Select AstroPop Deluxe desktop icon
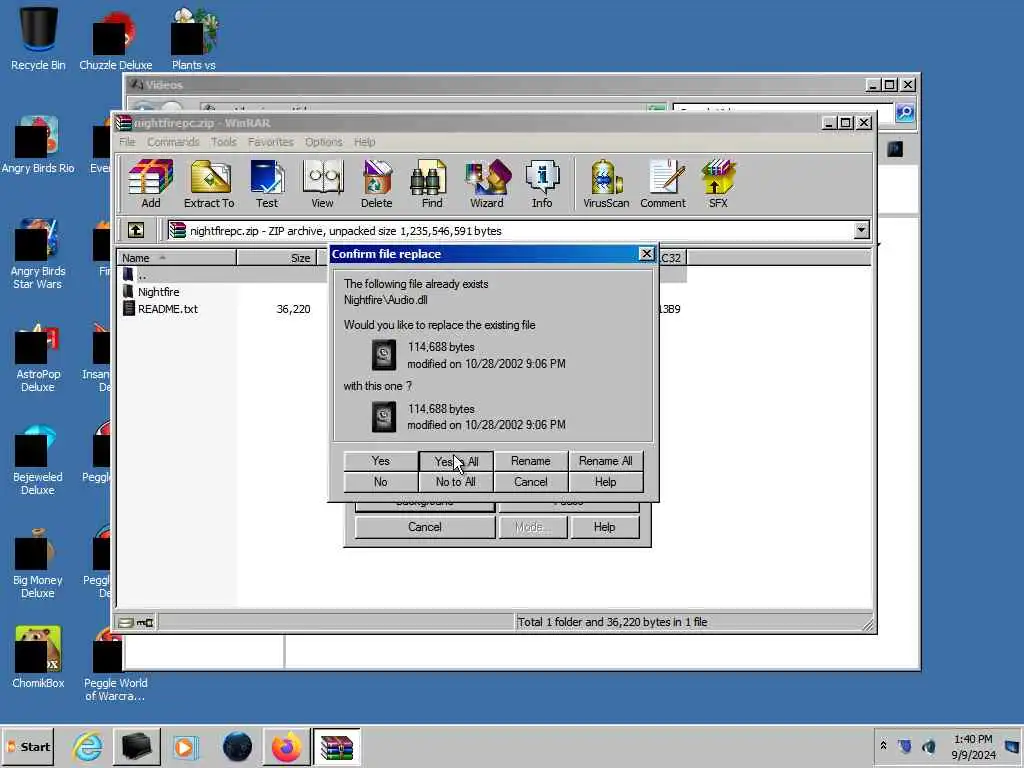1024x768 pixels. coord(38,357)
